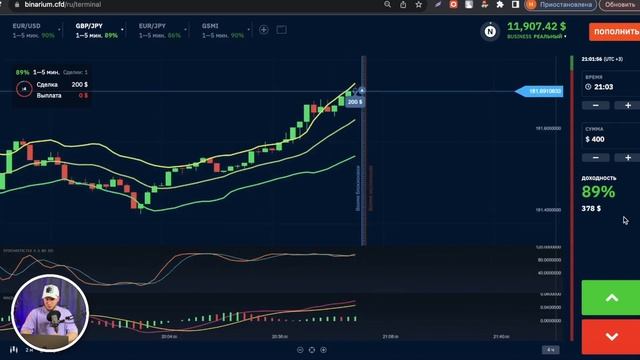
Task: Open the chart type candlestick icon
Action: pyautogui.click(x=14, y=350)
